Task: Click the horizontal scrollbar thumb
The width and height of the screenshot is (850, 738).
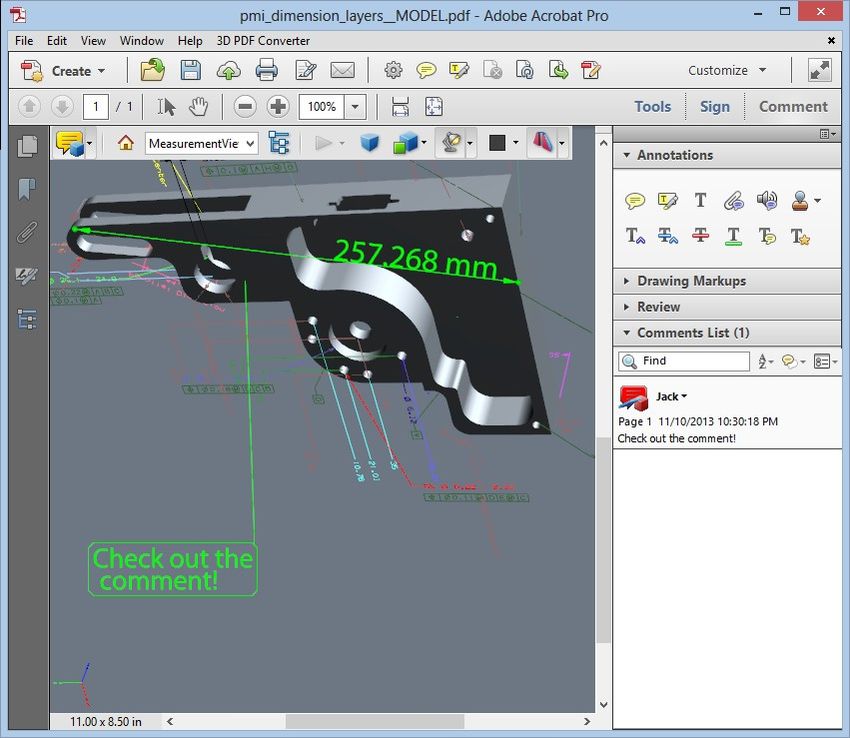Action: click(x=375, y=722)
